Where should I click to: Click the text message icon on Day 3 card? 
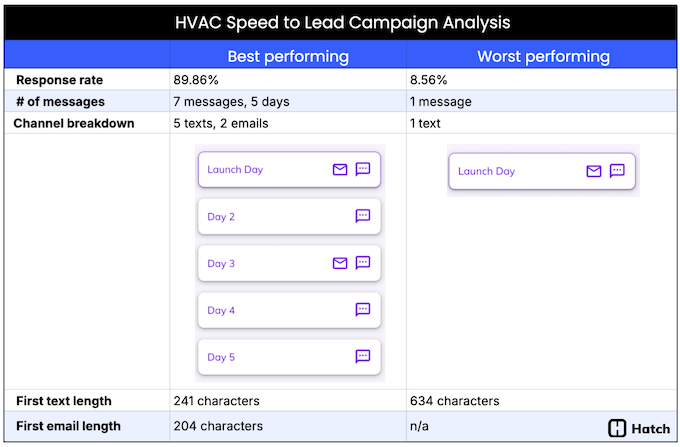tap(363, 263)
